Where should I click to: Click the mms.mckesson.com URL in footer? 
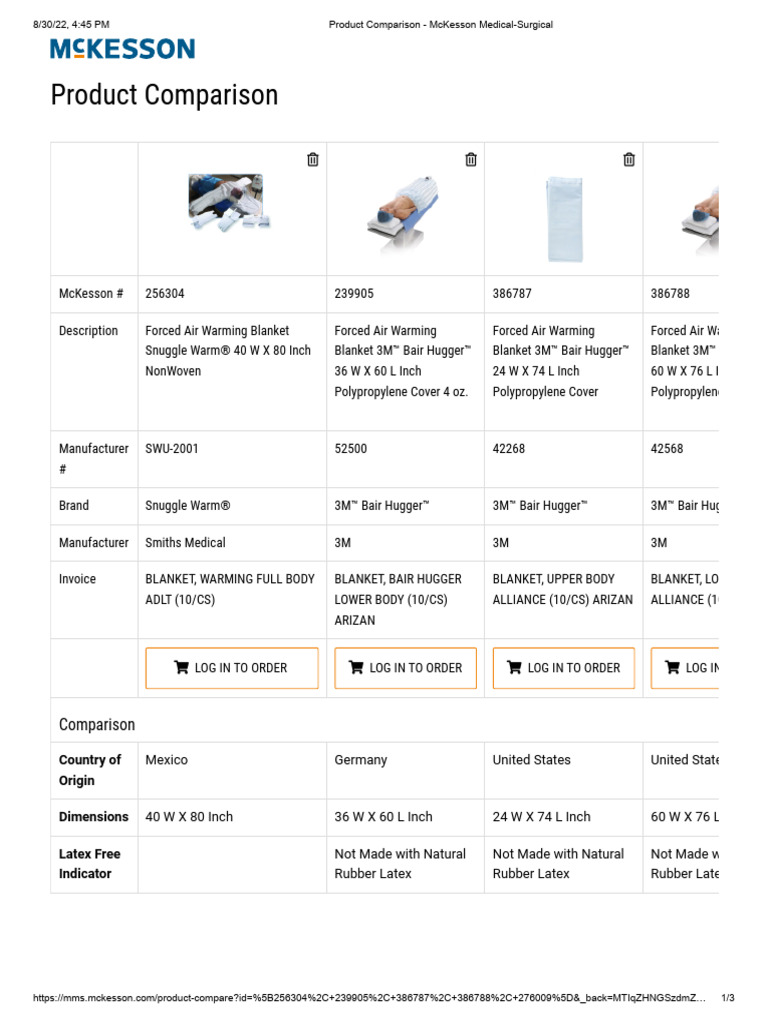pos(370,998)
